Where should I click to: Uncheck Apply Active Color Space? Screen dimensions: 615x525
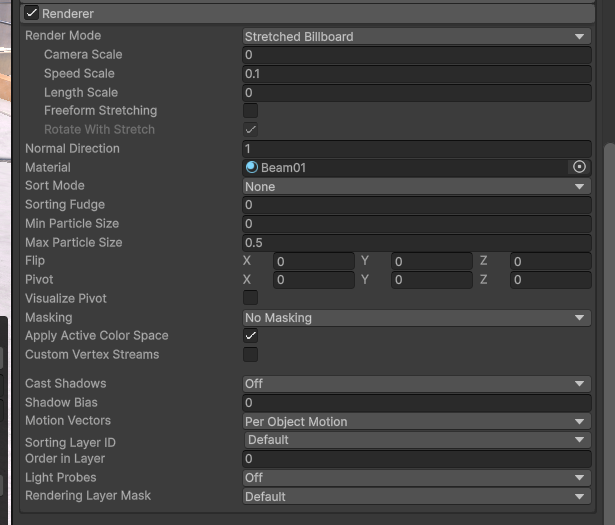point(251,336)
